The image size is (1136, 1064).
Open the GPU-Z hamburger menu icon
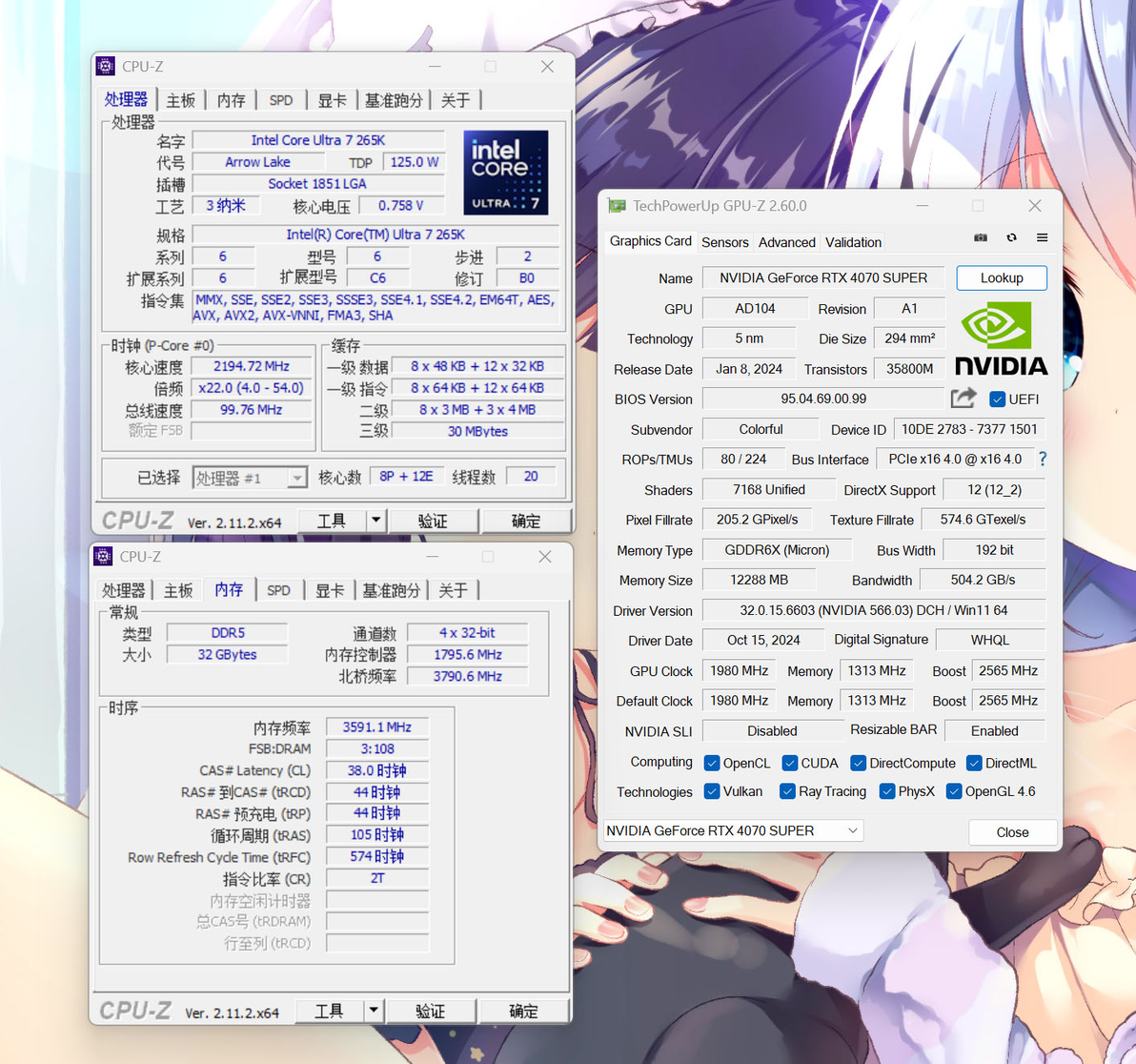click(x=1042, y=237)
